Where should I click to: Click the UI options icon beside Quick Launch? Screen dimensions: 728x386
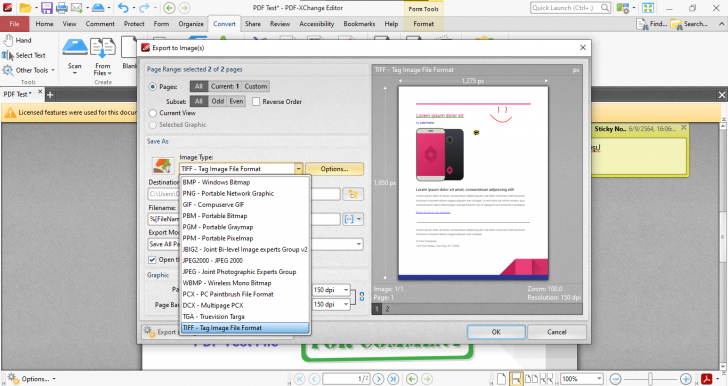click(x=622, y=8)
